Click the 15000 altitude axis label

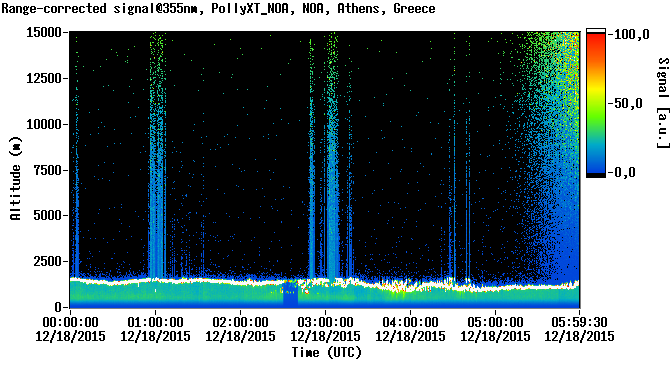point(44,33)
